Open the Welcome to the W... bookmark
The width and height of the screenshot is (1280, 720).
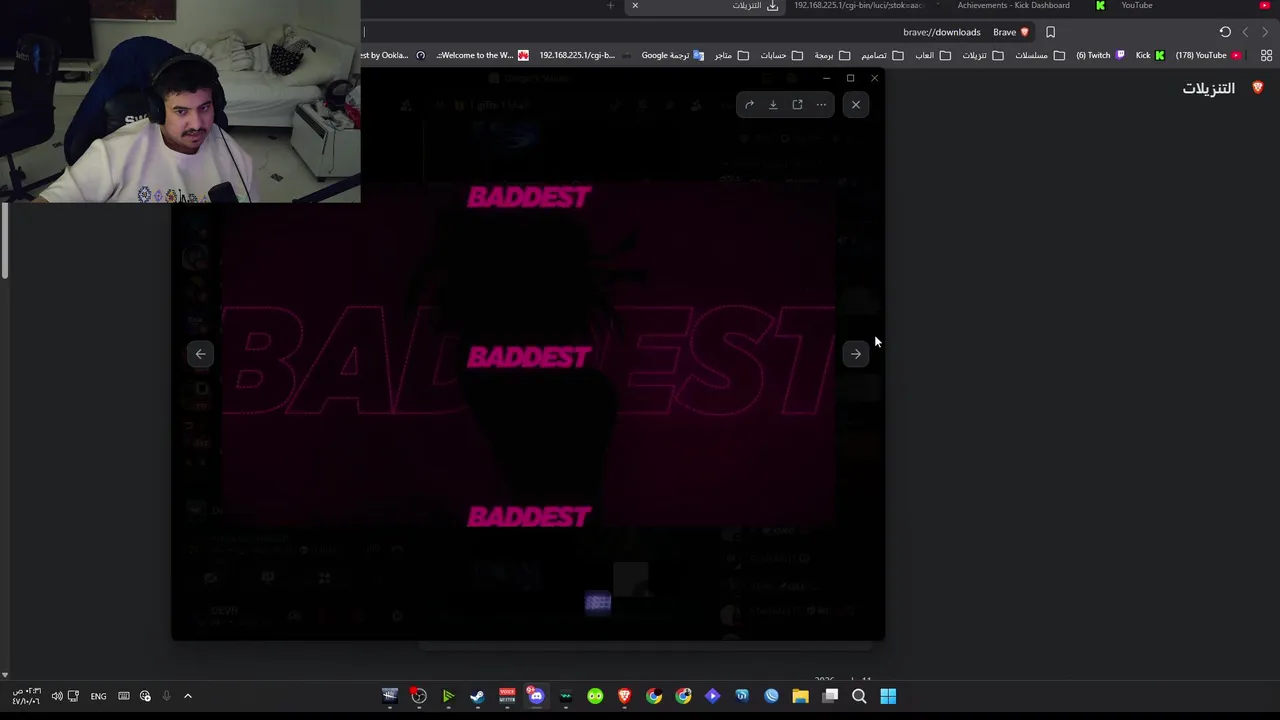click(482, 55)
